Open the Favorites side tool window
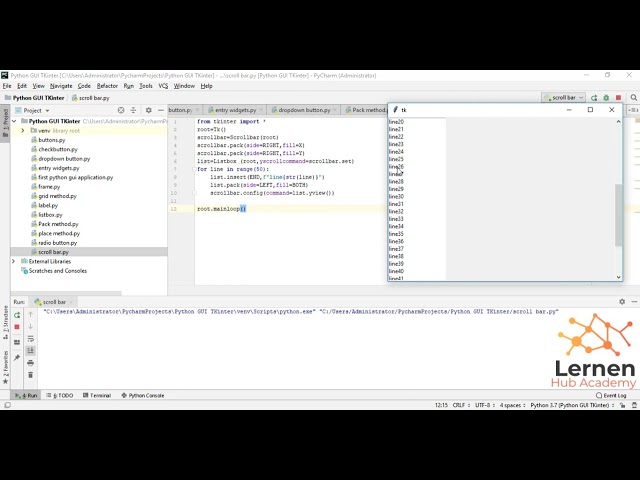Screen dimensions: 640x480 tap(5, 367)
